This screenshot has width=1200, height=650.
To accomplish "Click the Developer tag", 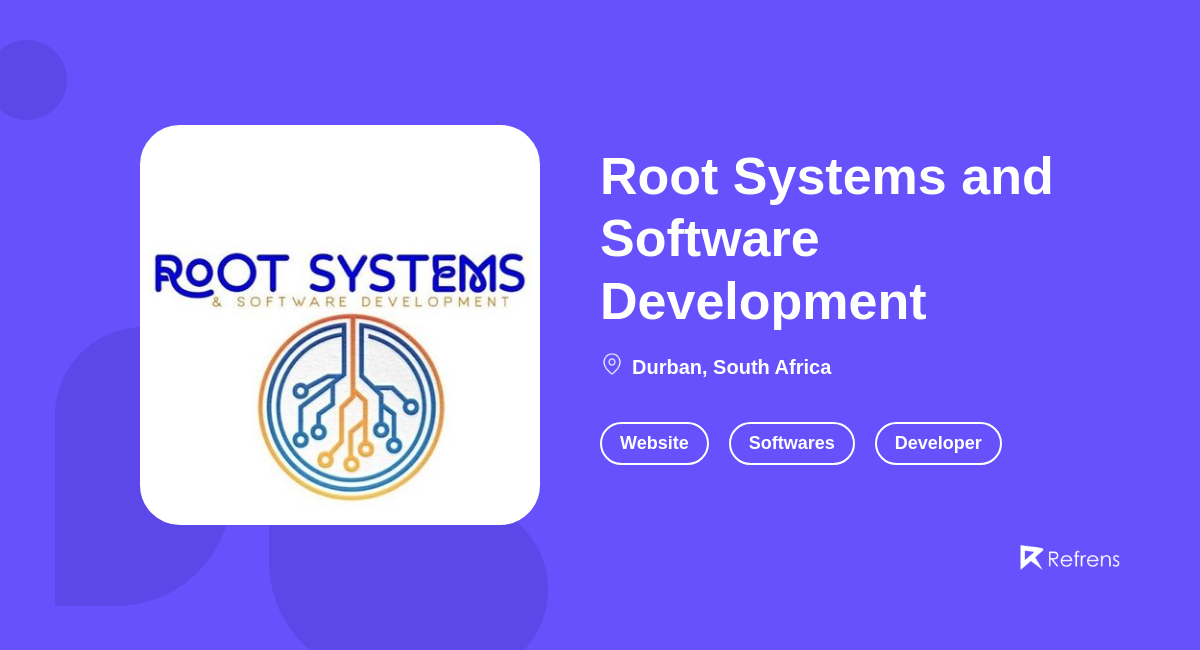I will (938, 442).
